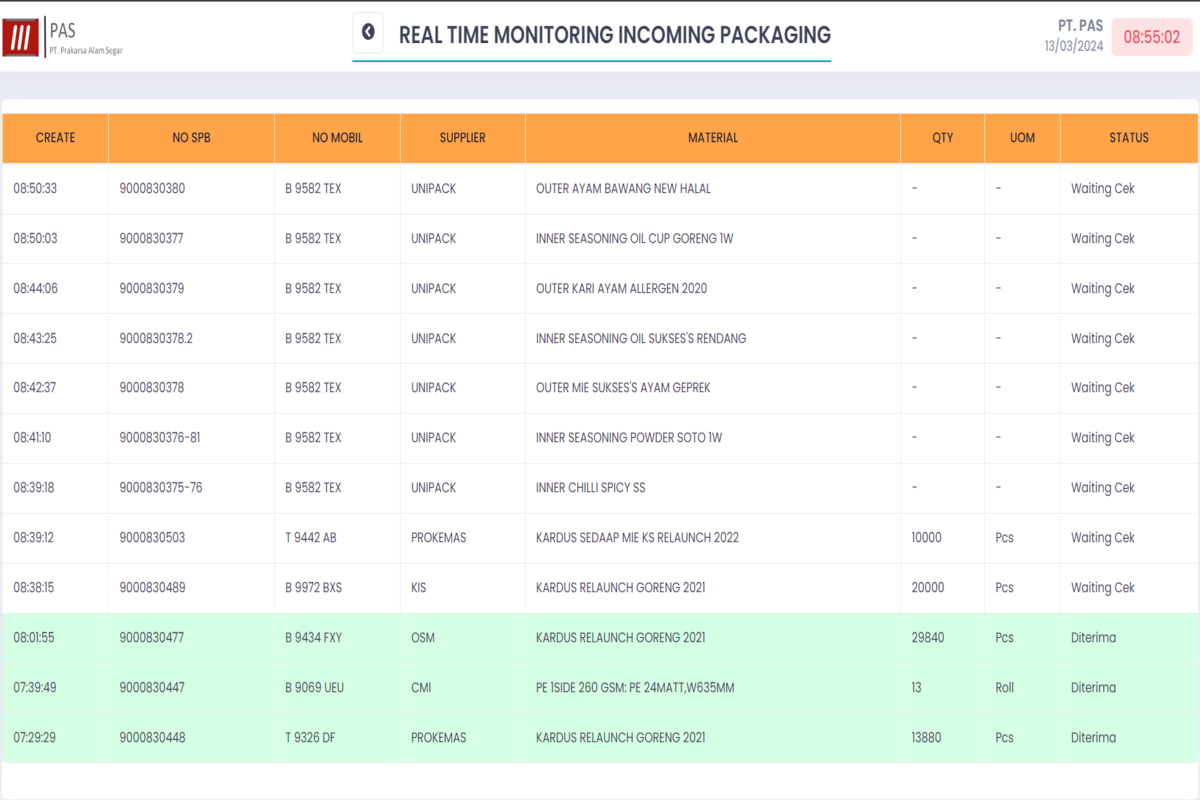Viewport: 1200px width, 800px height.
Task: Select the OUTER KARI AYAM ALLERGEN 2020 material
Action: point(621,288)
